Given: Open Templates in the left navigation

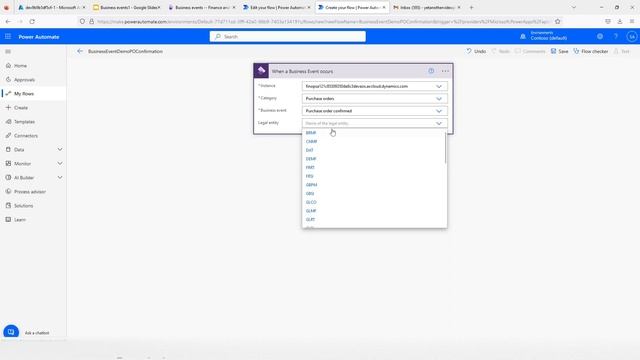Looking at the screenshot, I should pos(24,122).
